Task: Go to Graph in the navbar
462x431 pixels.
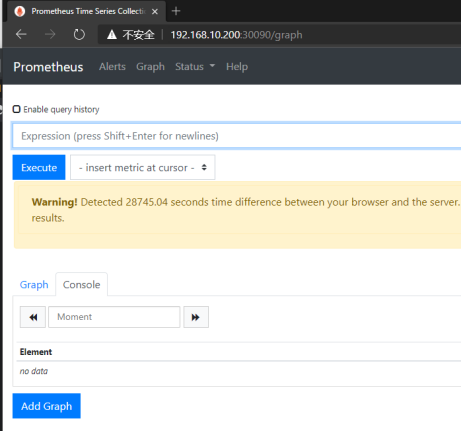Action: 150,67
